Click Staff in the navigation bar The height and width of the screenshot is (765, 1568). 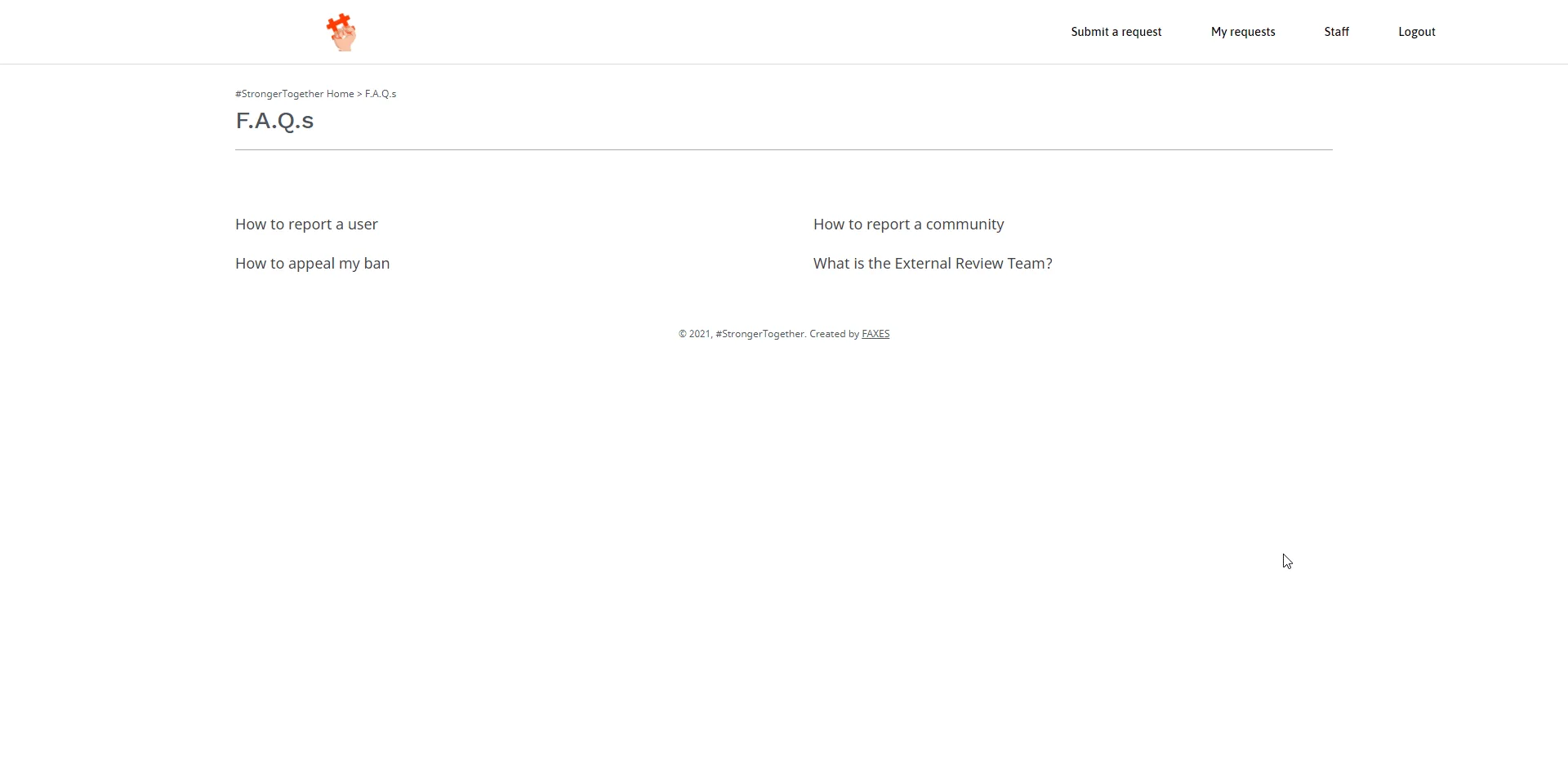tap(1337, 32)
